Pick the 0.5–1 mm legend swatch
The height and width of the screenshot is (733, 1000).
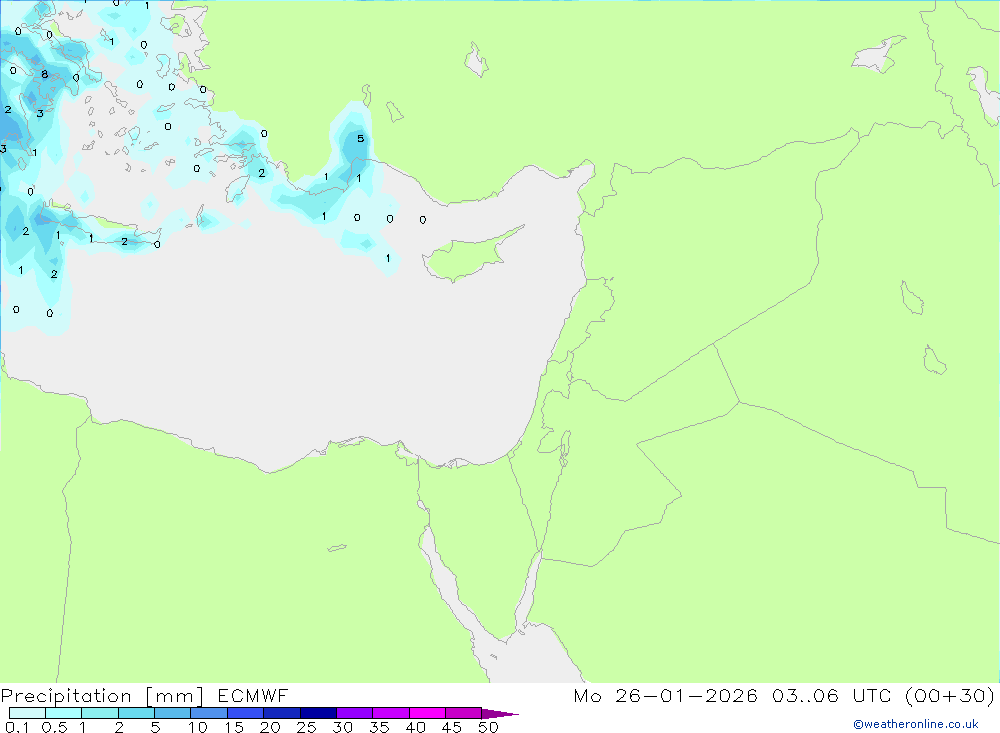(64, 713)
